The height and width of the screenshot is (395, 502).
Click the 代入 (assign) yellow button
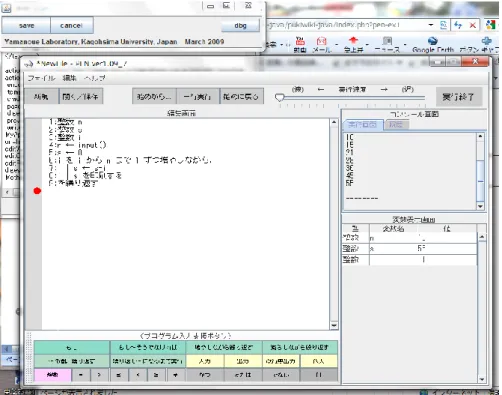[319, 361]
